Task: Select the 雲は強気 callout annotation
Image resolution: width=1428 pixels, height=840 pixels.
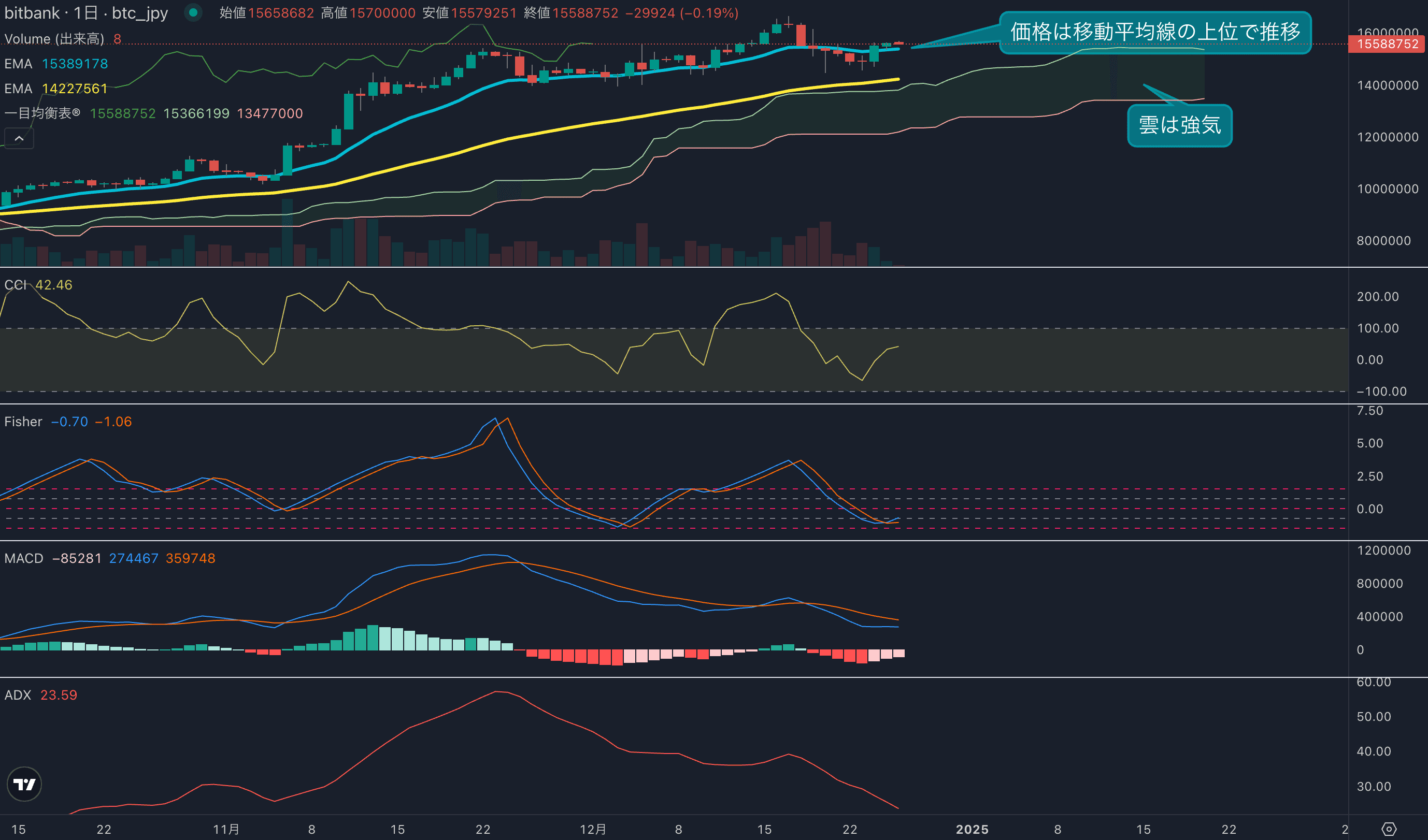Action: point(1179,125)
